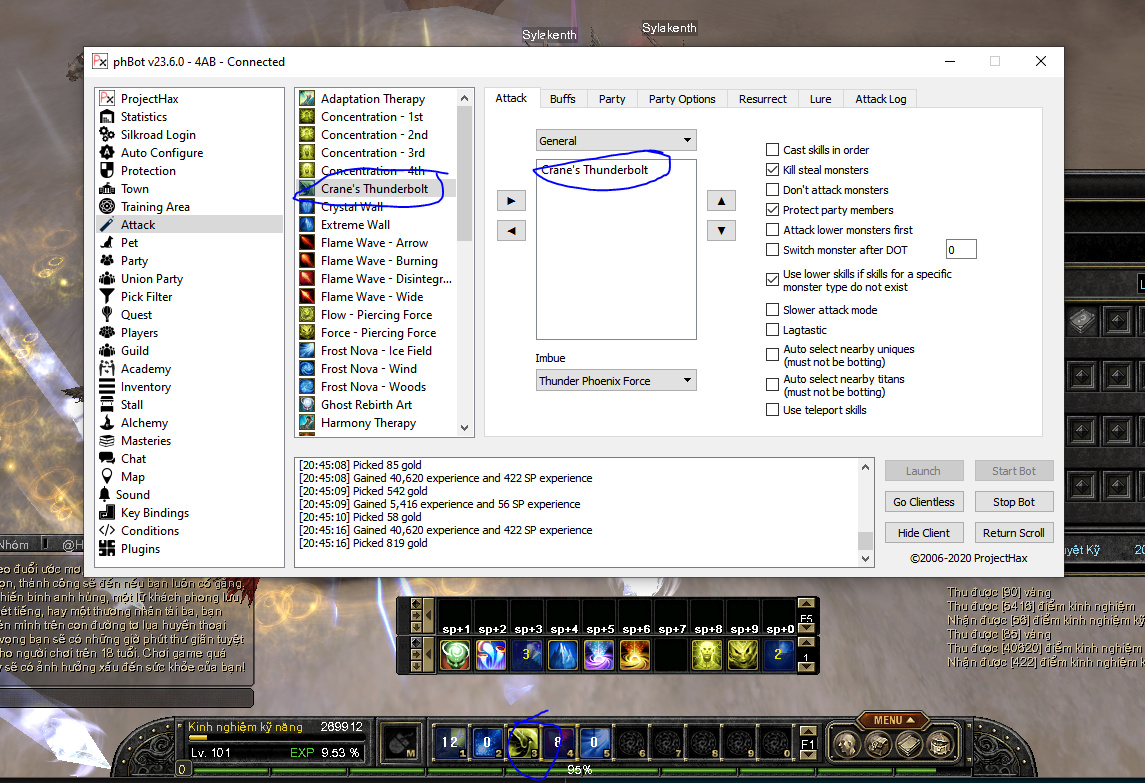
Task: Open the Attack Log tab
Action: [x=880, y=99]
